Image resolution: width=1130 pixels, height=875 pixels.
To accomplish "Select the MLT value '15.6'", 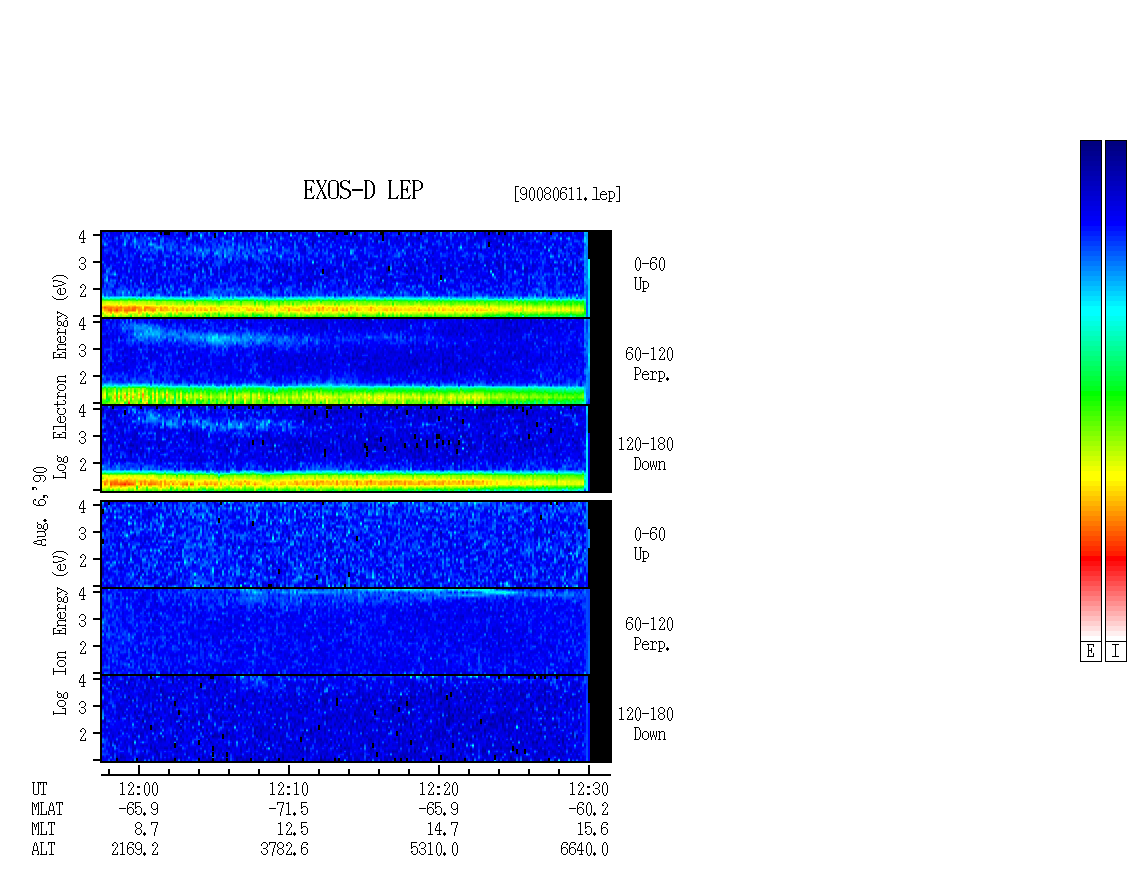I will (592, 830).
